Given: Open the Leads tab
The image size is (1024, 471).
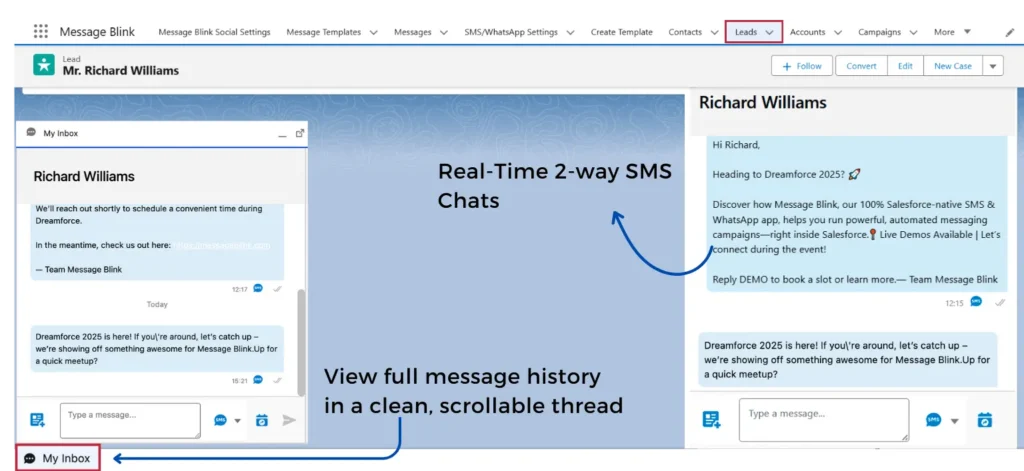Looking at the screenshot, I should click(746, 32).
